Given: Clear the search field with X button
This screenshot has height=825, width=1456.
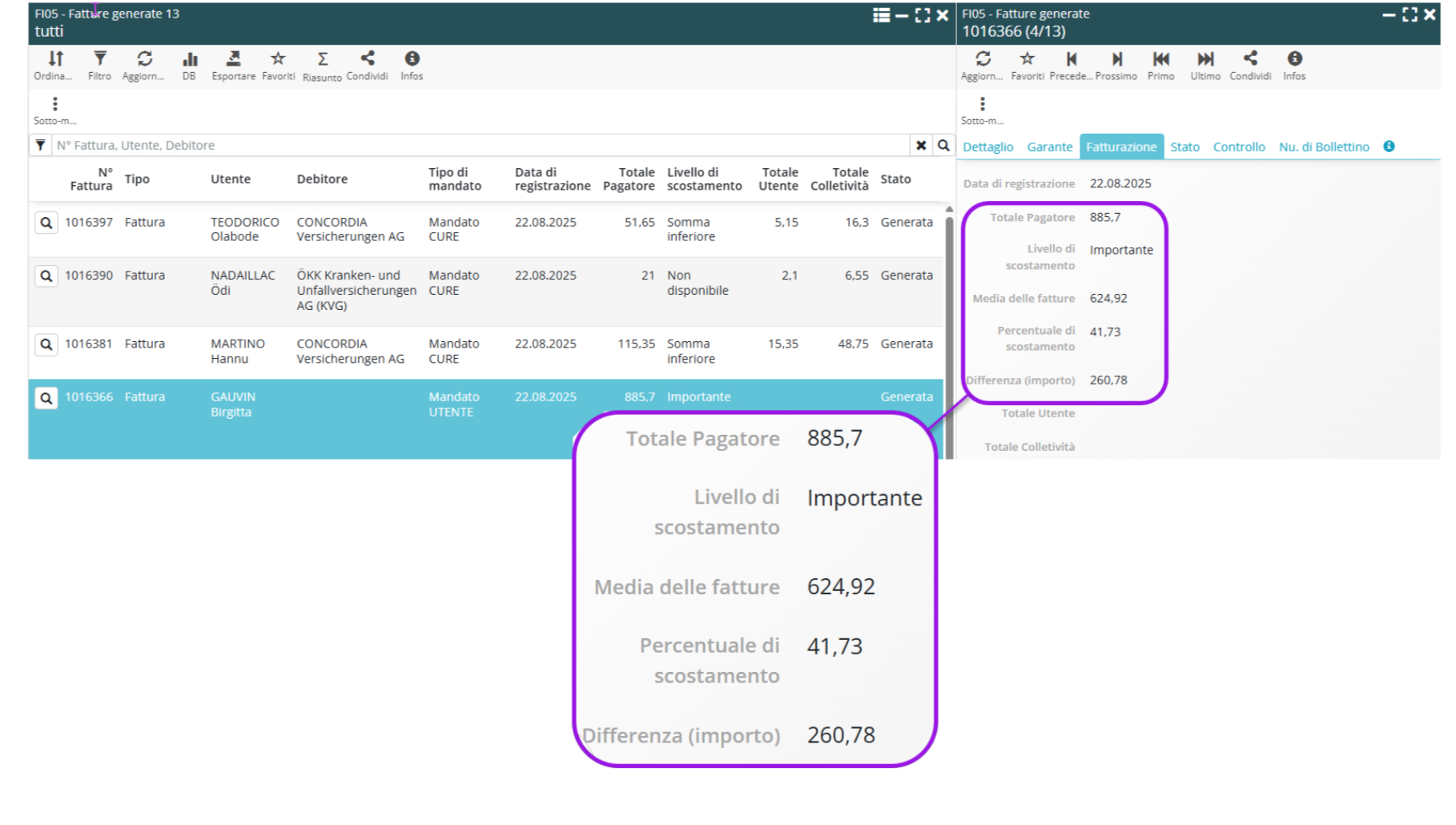Looking at the screenshot, I should pos(921,145).
